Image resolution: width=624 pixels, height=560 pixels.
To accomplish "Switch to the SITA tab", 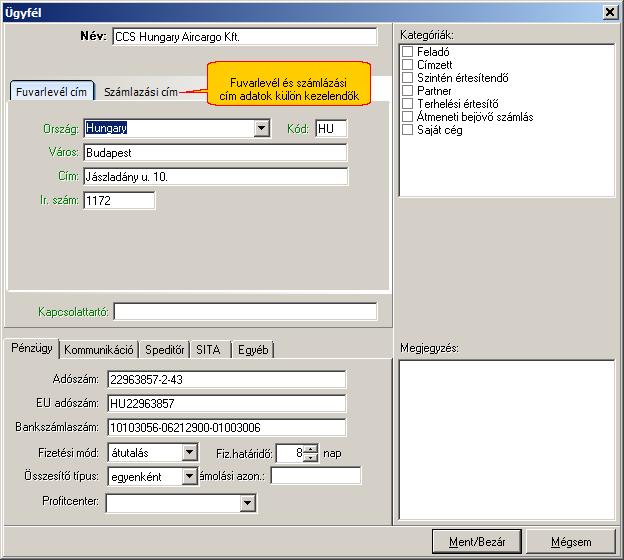I will click(209, 350).
